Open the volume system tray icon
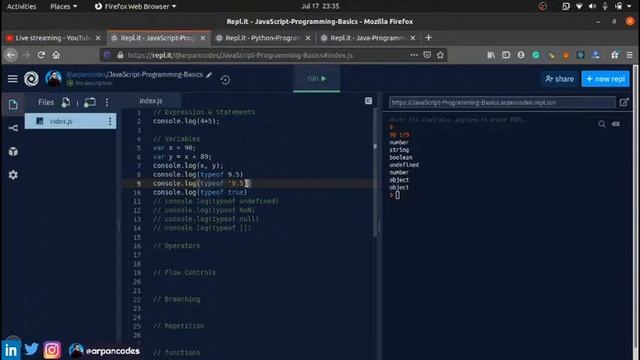This screenshot has width=640, height=360. point(592,6)
